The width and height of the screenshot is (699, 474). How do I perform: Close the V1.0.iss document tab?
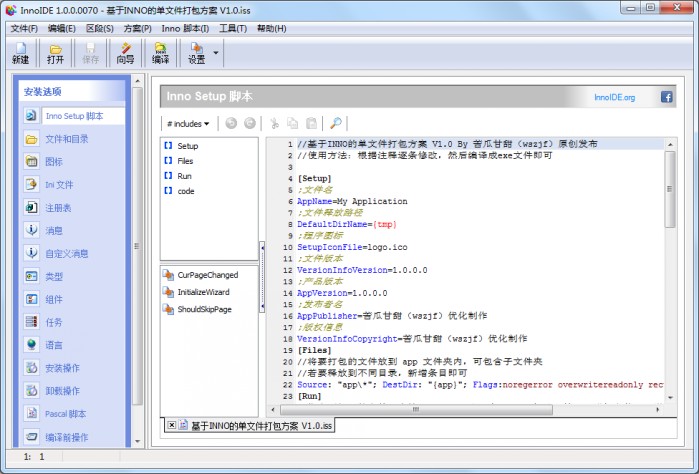click(x=172, y=425)
